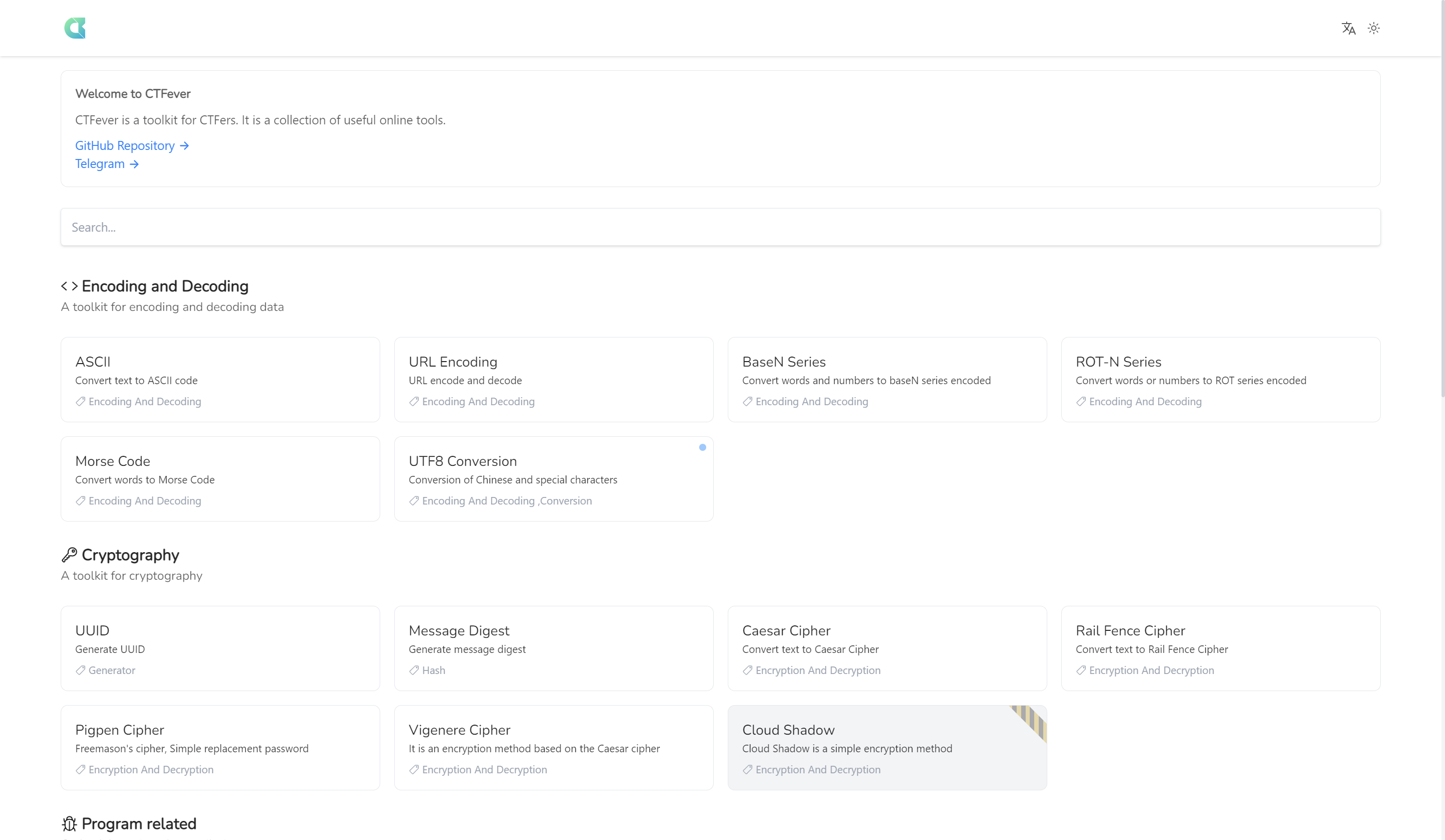The width and height of the screenshot is (1445, 840).
Task: Open the ASCII tool card
Action: 220,380
